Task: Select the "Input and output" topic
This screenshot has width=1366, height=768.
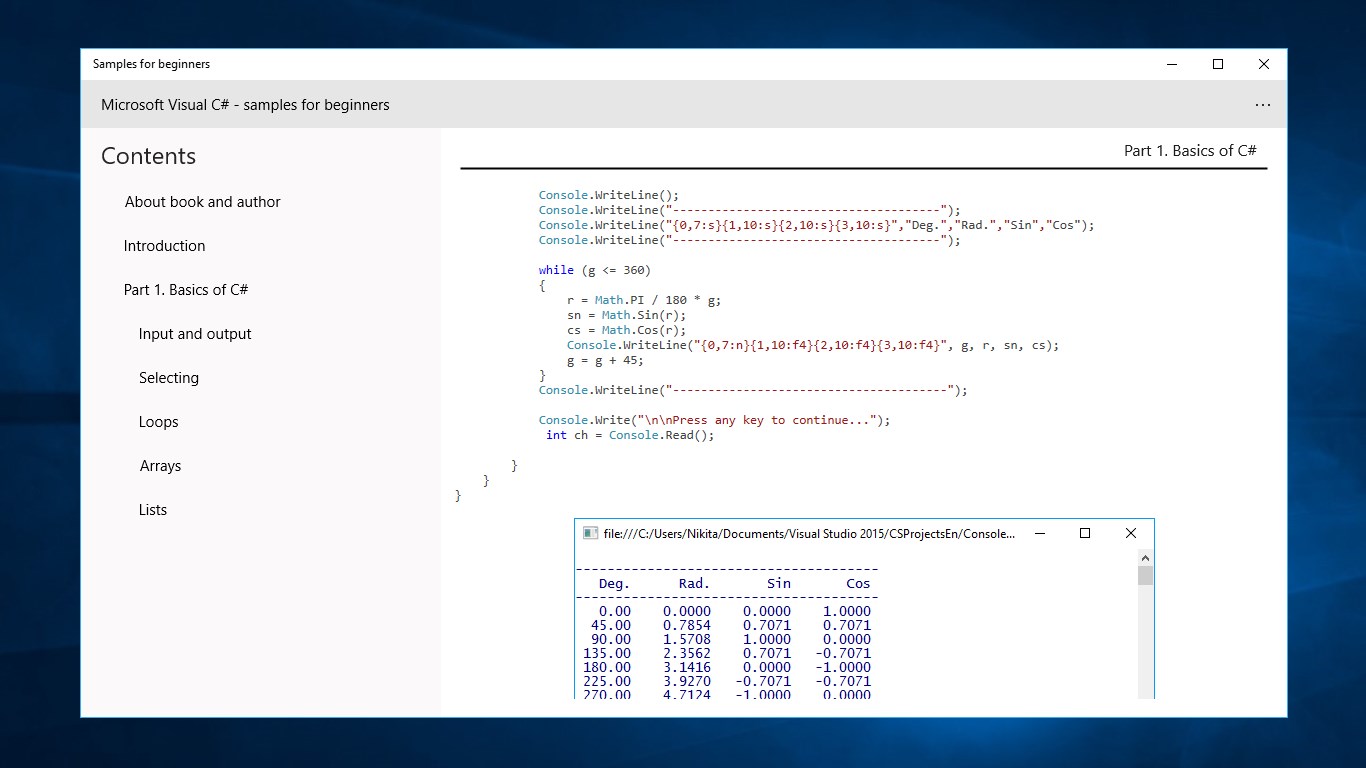Action: pyautogui.click(x=195, y=333)
